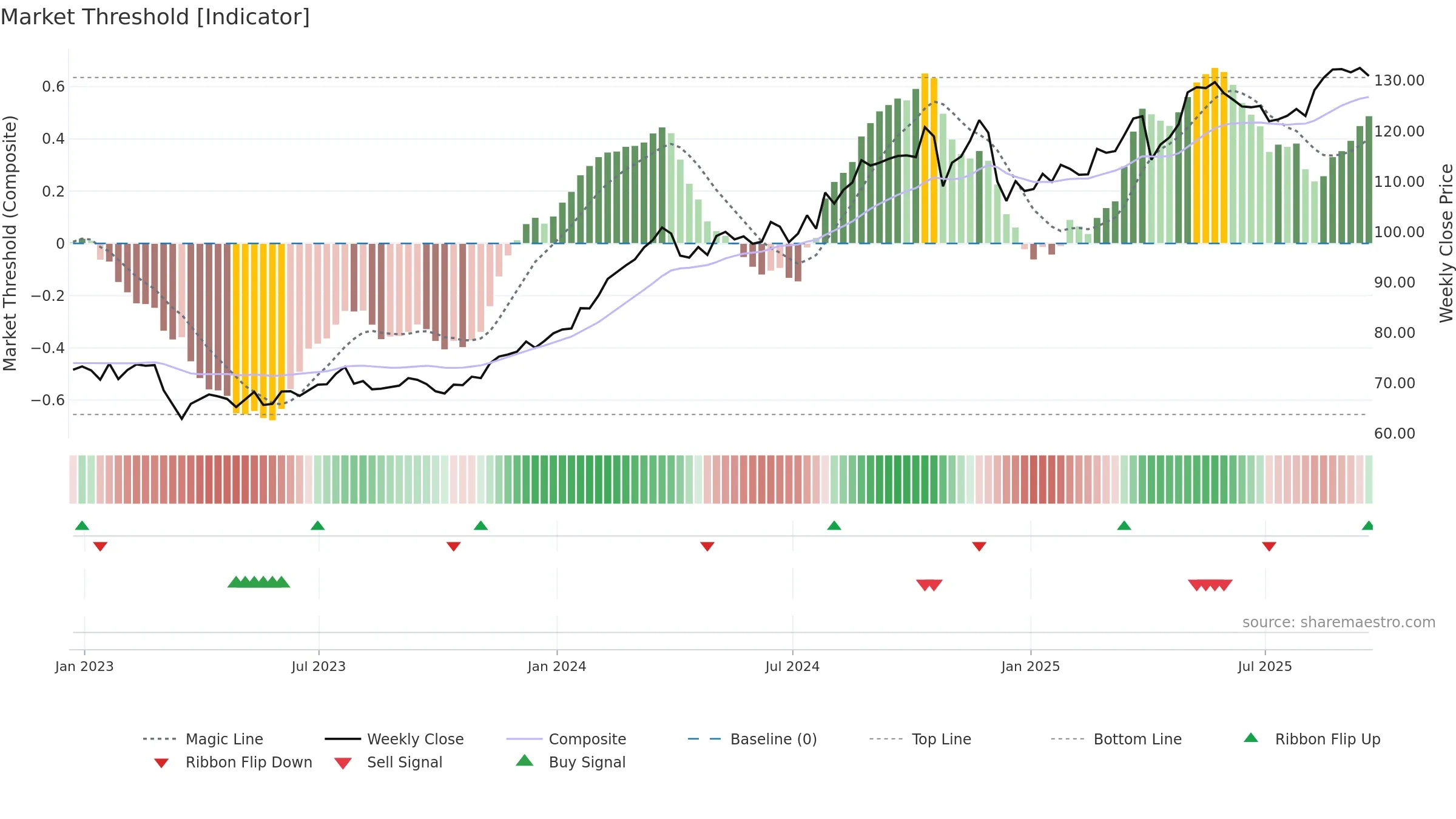Toggle the Bottom Line legend entry
This screenshot has width=1456, height=819.
coord(1116,739)
